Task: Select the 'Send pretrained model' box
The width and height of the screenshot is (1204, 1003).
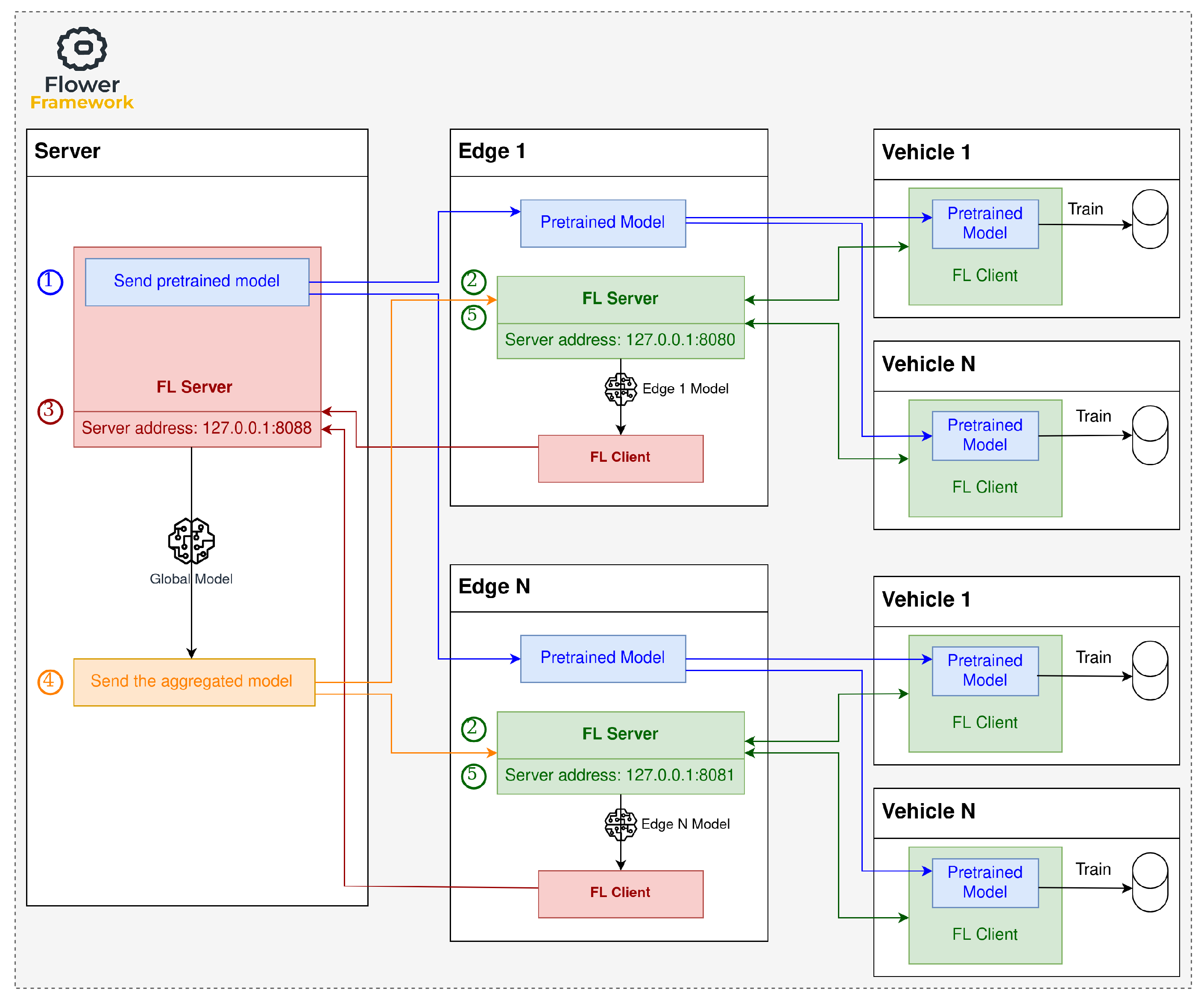Action: point(197,282)
